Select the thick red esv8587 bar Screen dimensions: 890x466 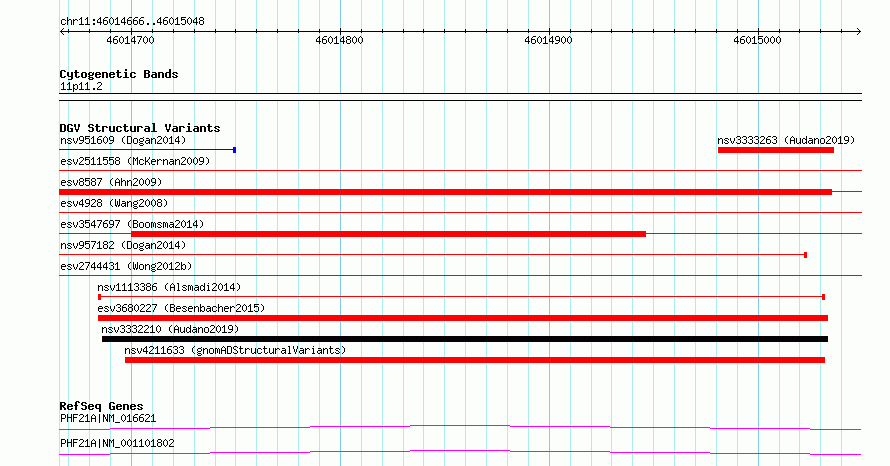click(446, 192)
